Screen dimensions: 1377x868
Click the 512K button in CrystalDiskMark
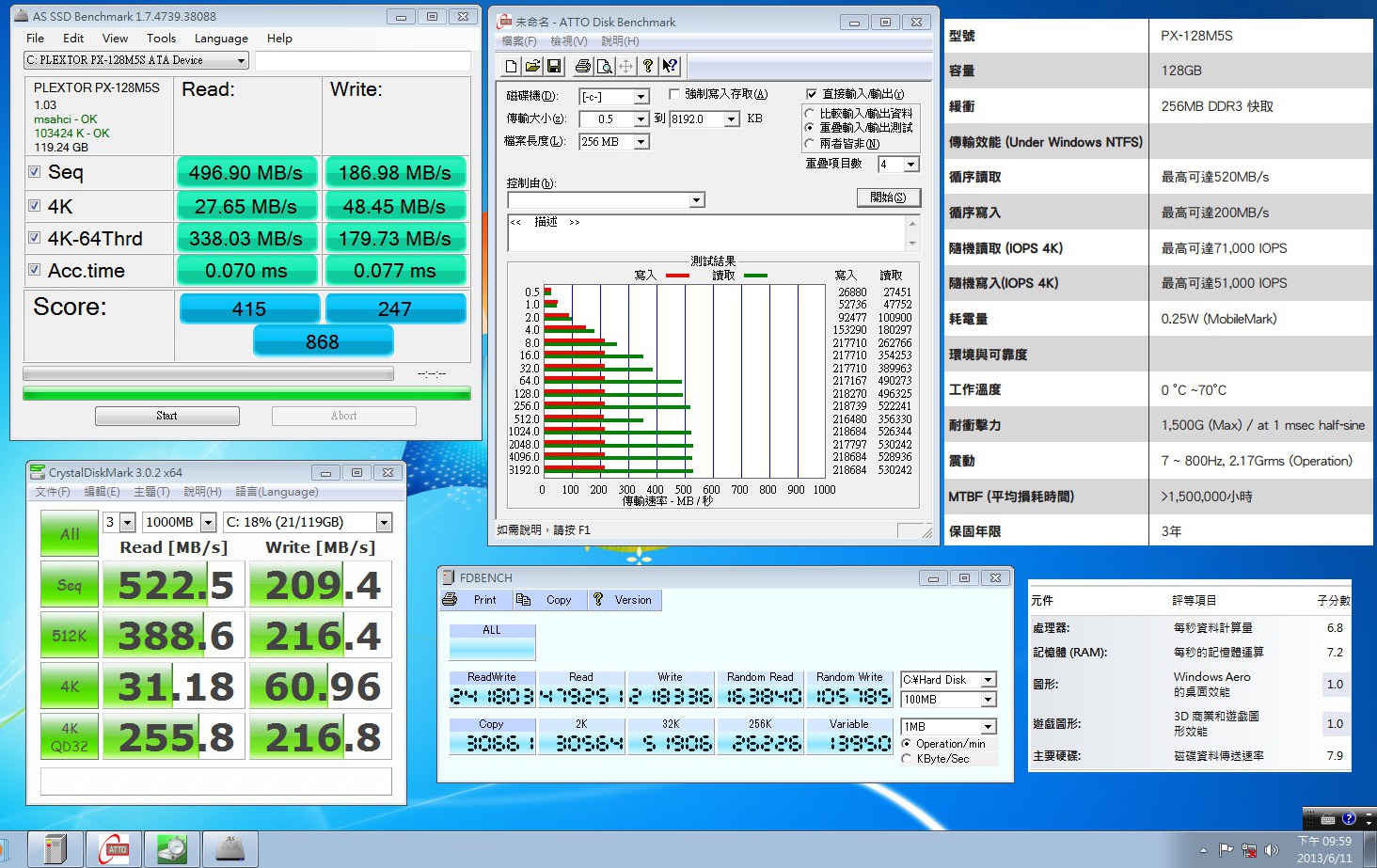coord(70,636)
